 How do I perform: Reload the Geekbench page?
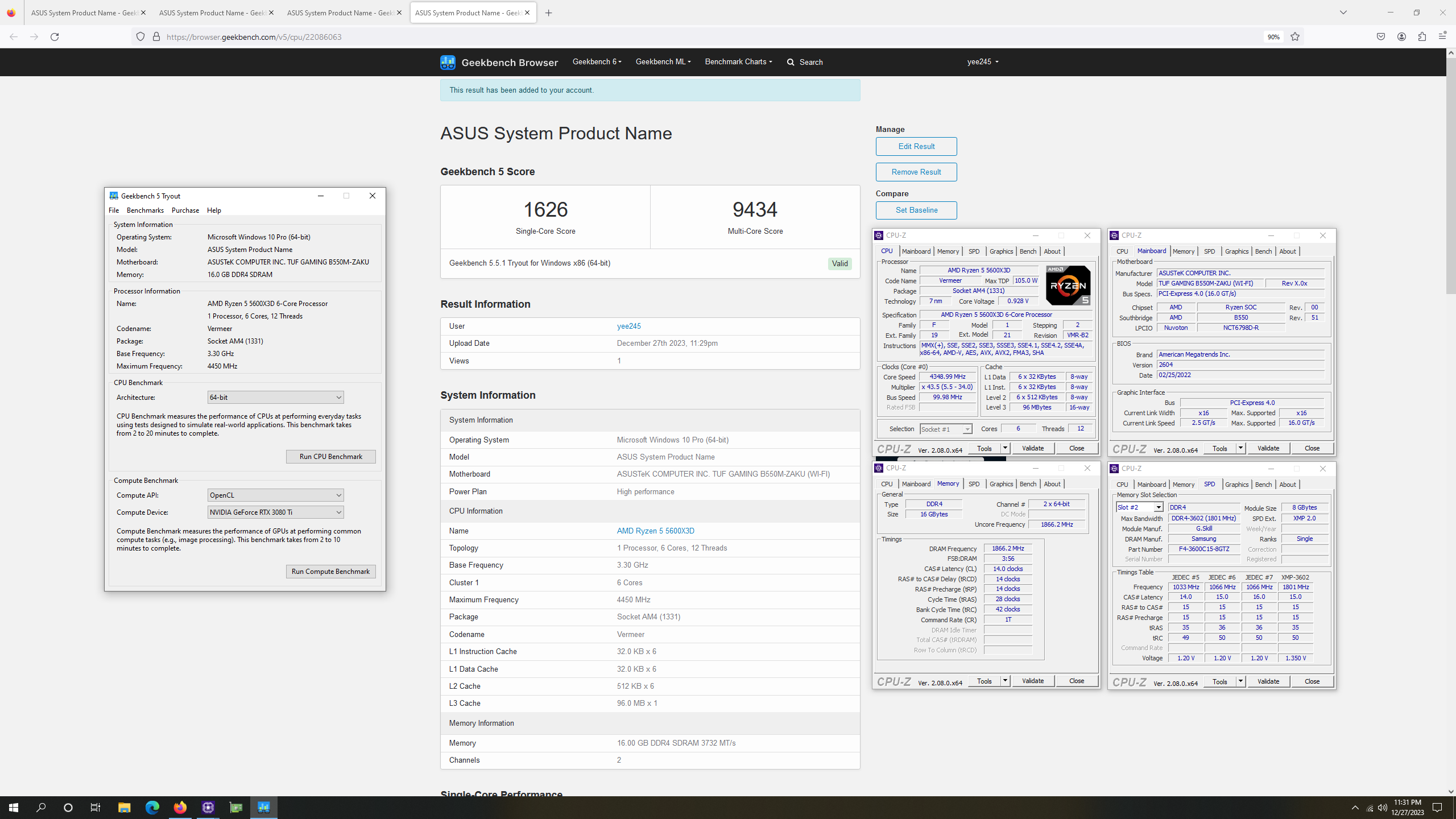(x=55, y=37)
